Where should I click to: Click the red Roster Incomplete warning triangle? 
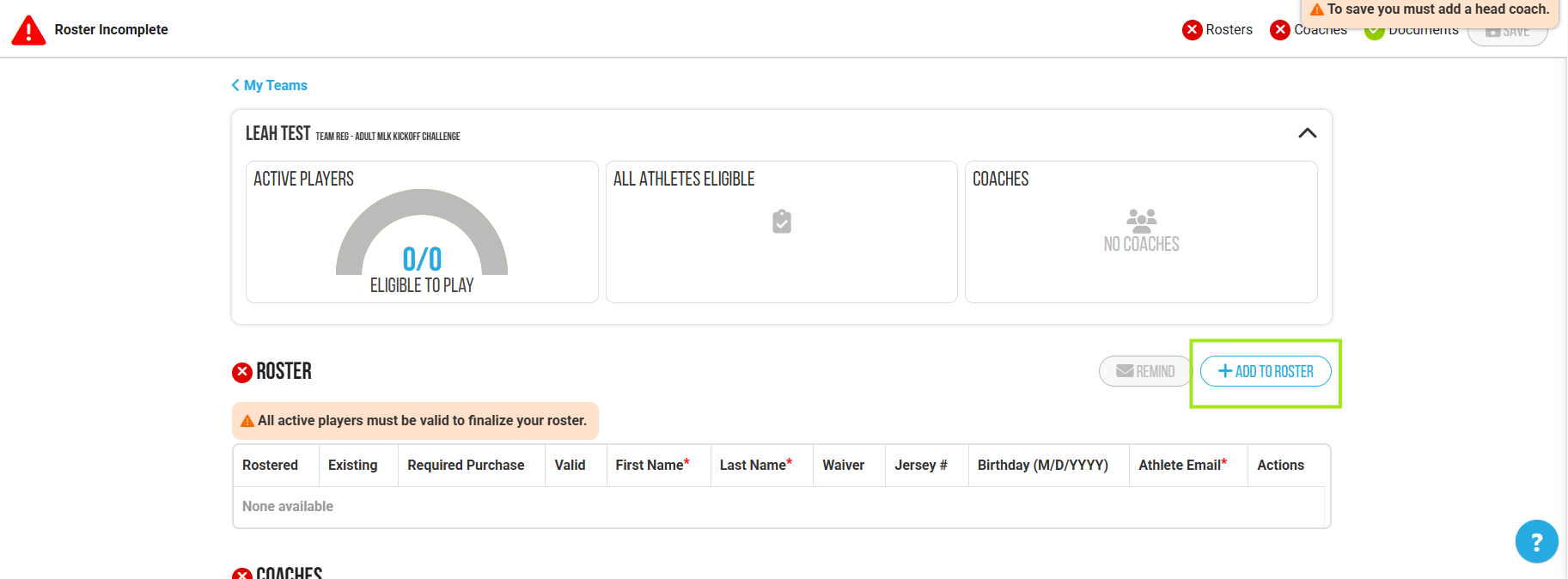(x=28, y=30)
